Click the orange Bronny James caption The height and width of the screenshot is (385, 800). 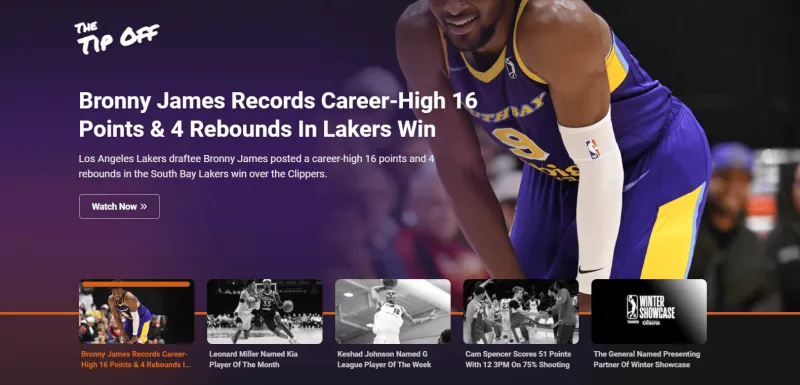click(x=136, y=359)
